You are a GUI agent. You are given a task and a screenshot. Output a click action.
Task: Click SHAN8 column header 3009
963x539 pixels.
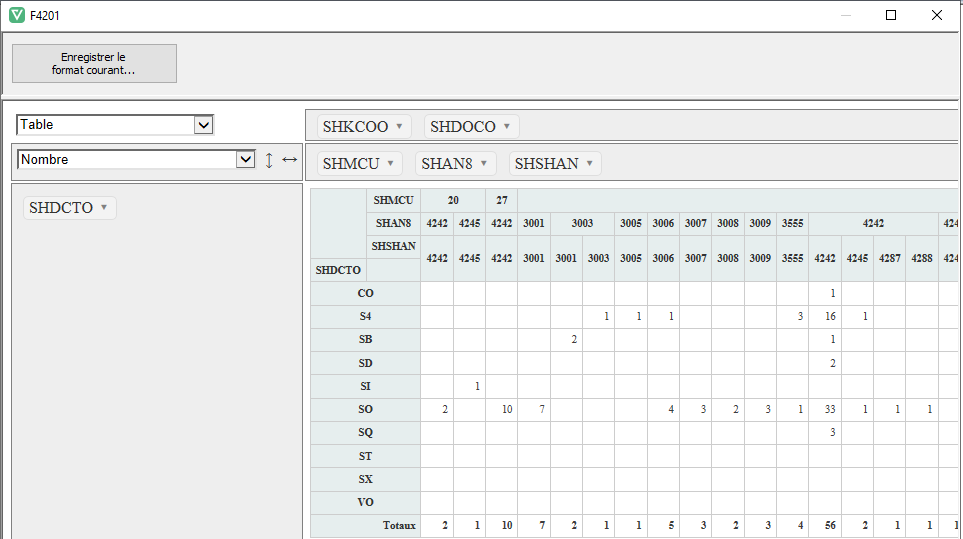click(x=760, y=223)
